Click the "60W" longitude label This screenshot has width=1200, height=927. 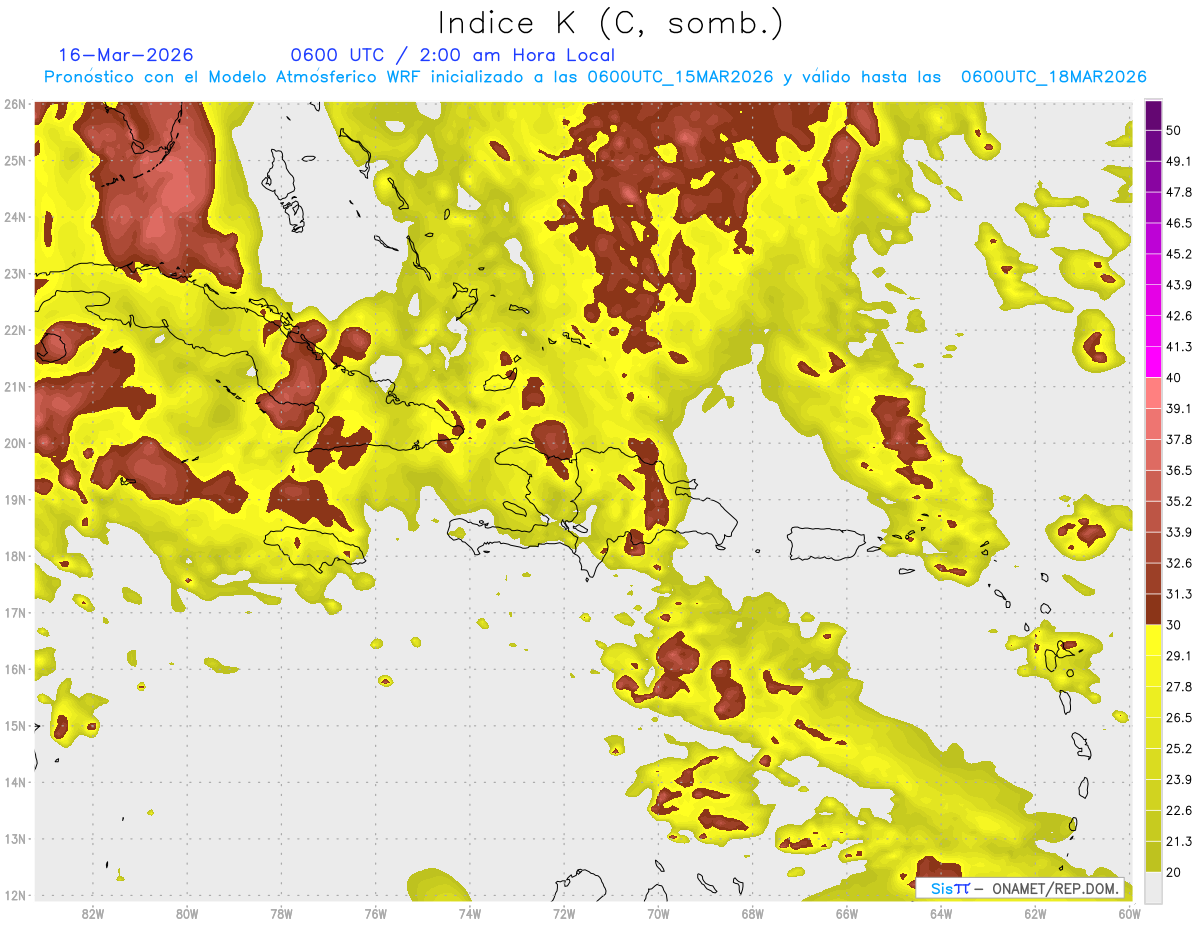(1129, 913)
